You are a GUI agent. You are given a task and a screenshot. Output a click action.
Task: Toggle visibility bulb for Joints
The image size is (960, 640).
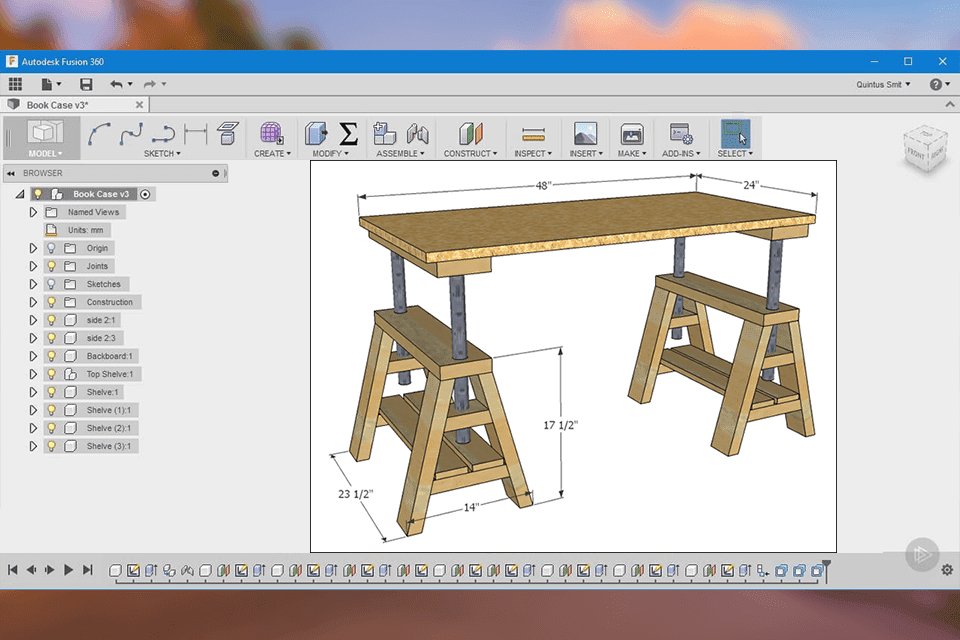click(51, 266)
